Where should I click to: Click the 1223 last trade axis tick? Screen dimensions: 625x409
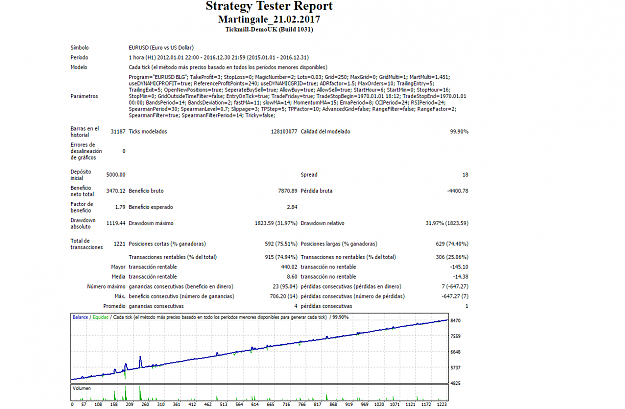442,404
